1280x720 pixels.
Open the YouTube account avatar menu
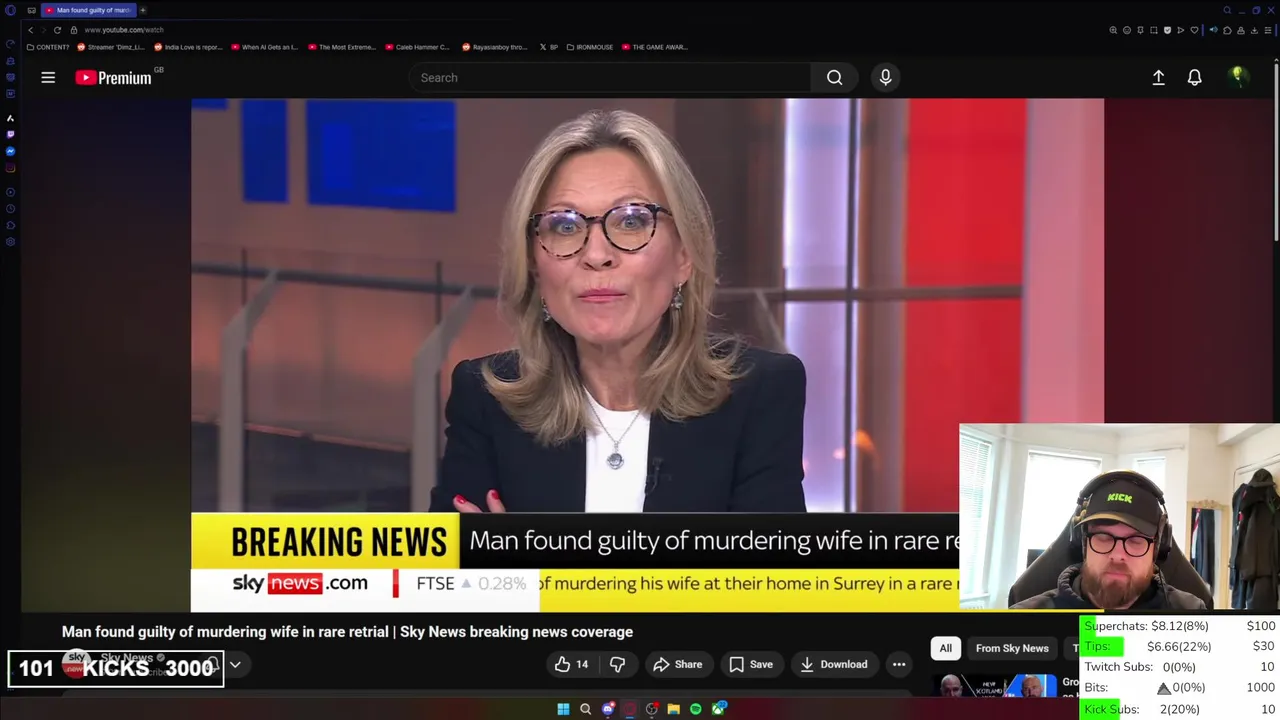(1237, 77)
